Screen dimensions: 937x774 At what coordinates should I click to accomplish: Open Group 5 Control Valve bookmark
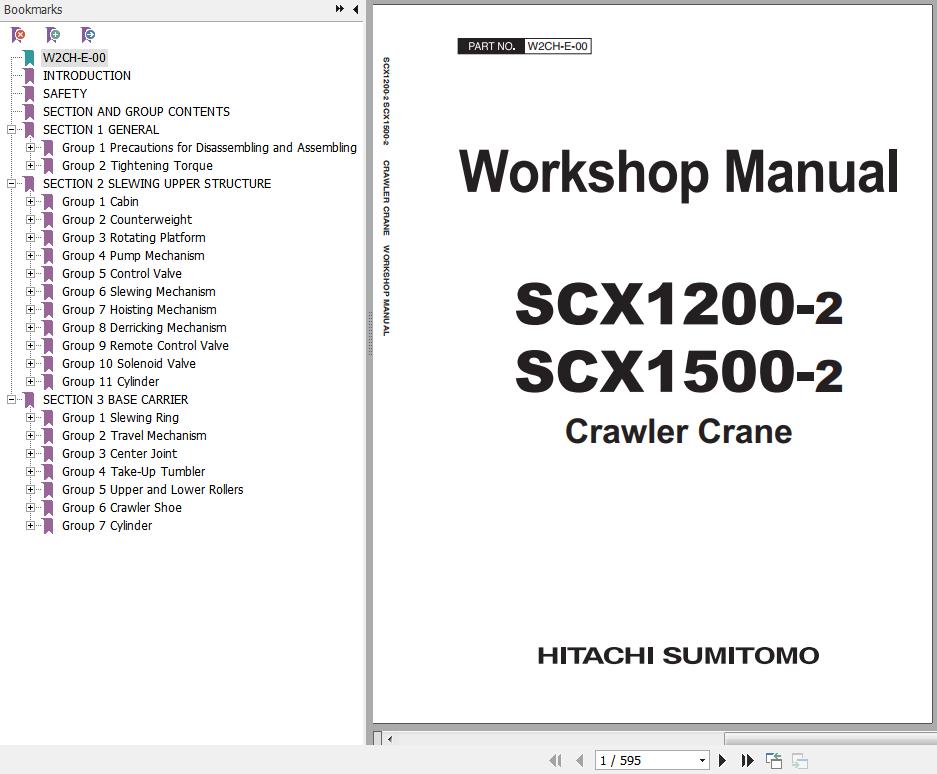click(x=122, y=274)
